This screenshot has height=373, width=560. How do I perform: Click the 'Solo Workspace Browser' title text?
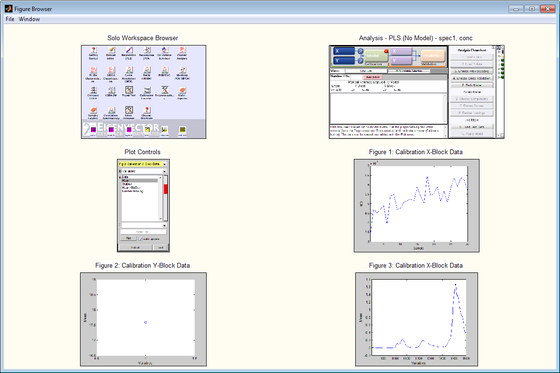pyautogui.click(x=142, y=38)
